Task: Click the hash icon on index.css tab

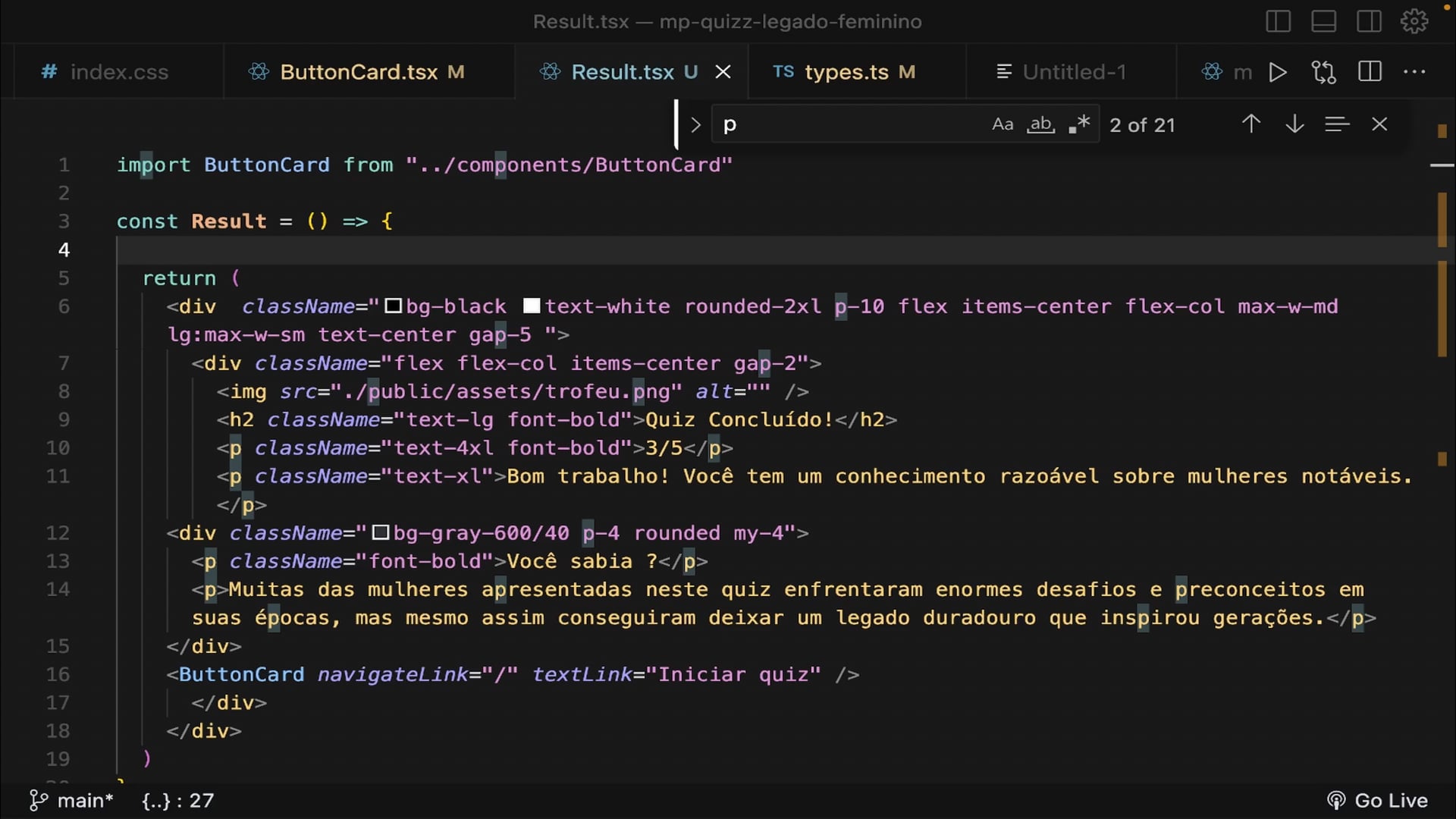Action: (49, 72)
